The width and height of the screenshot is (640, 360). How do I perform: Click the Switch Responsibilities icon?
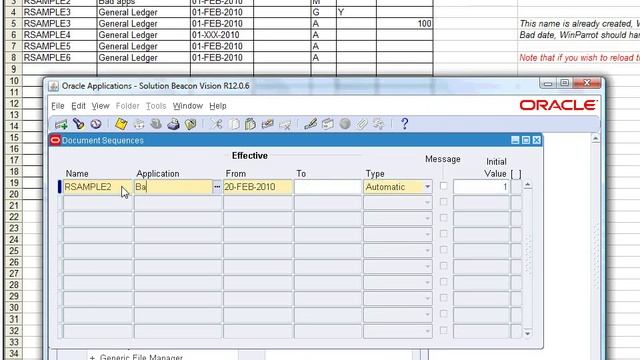coord(156,124)
